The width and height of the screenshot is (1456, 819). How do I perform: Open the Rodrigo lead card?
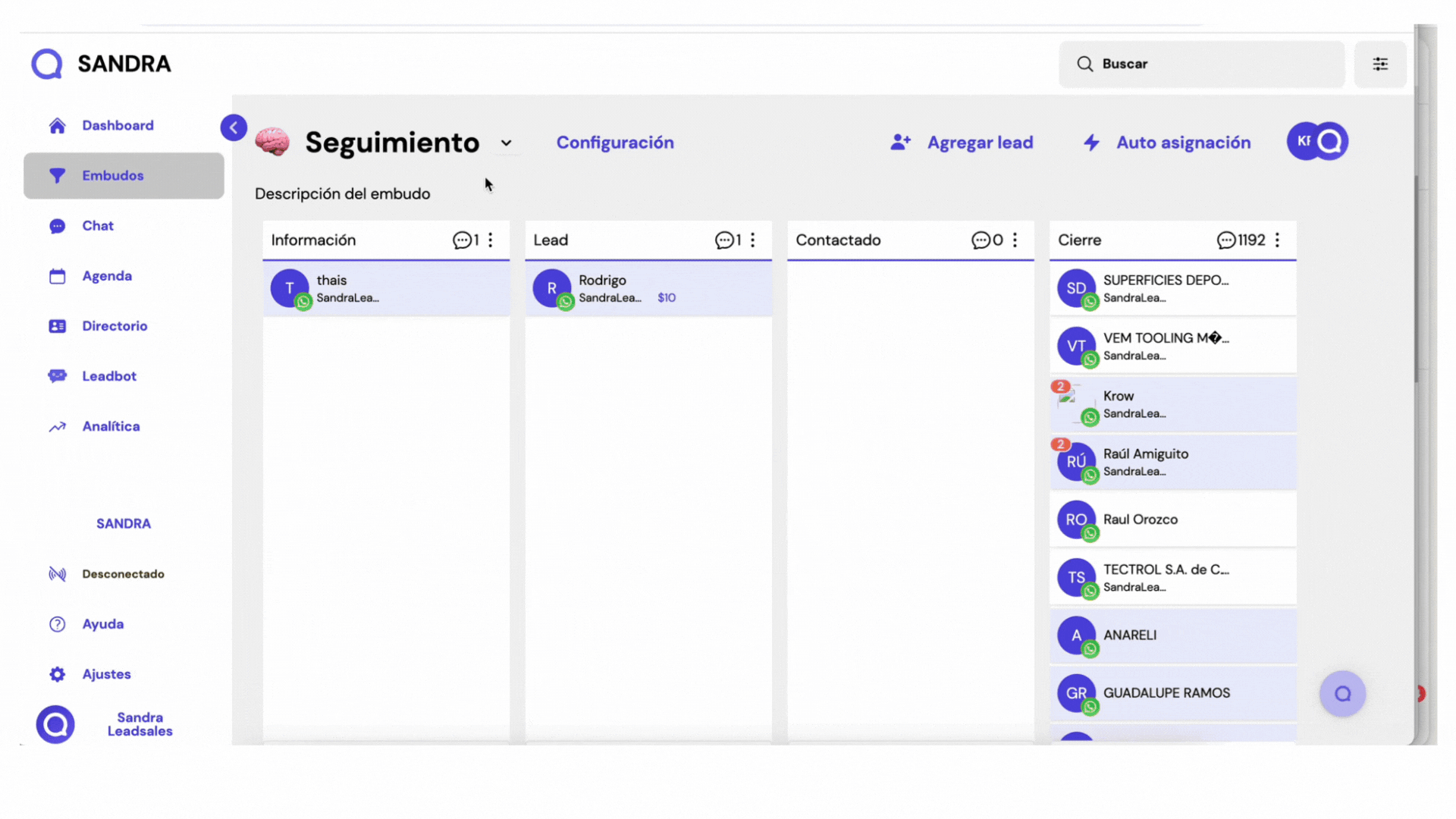[648, 289]
